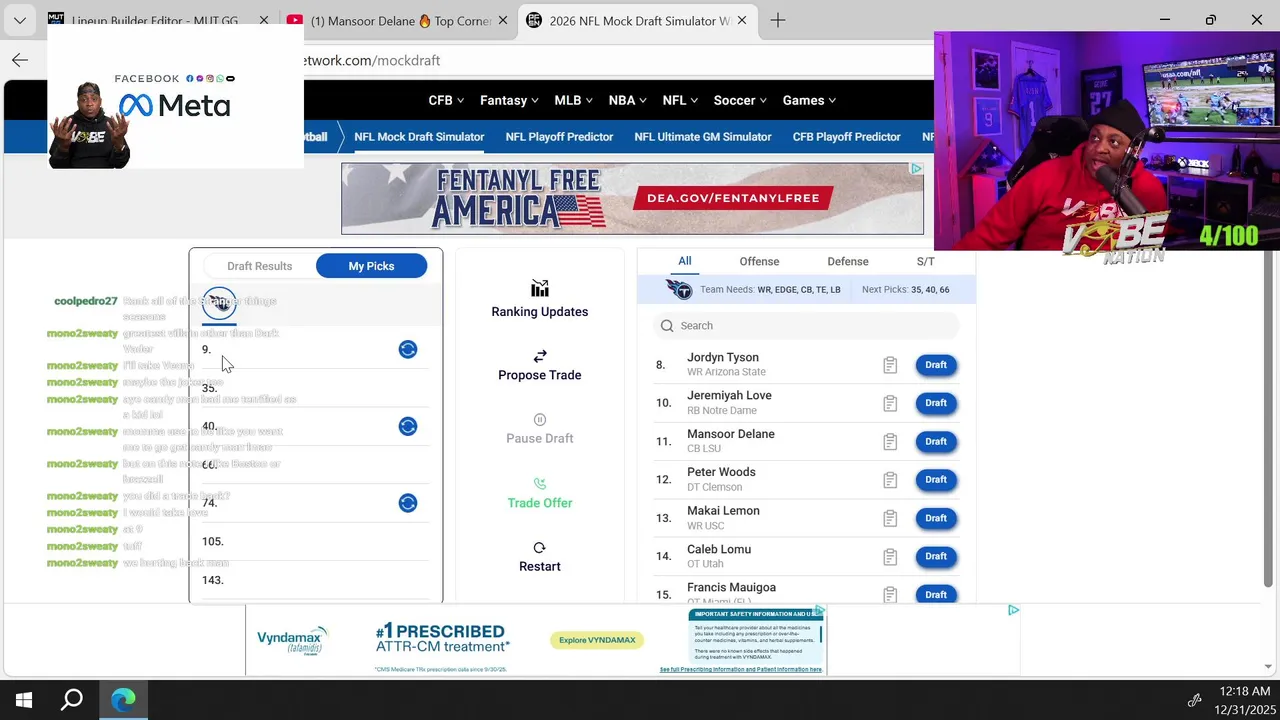
Task: Click the green Trade Offer phone icon
Action: 540,484
